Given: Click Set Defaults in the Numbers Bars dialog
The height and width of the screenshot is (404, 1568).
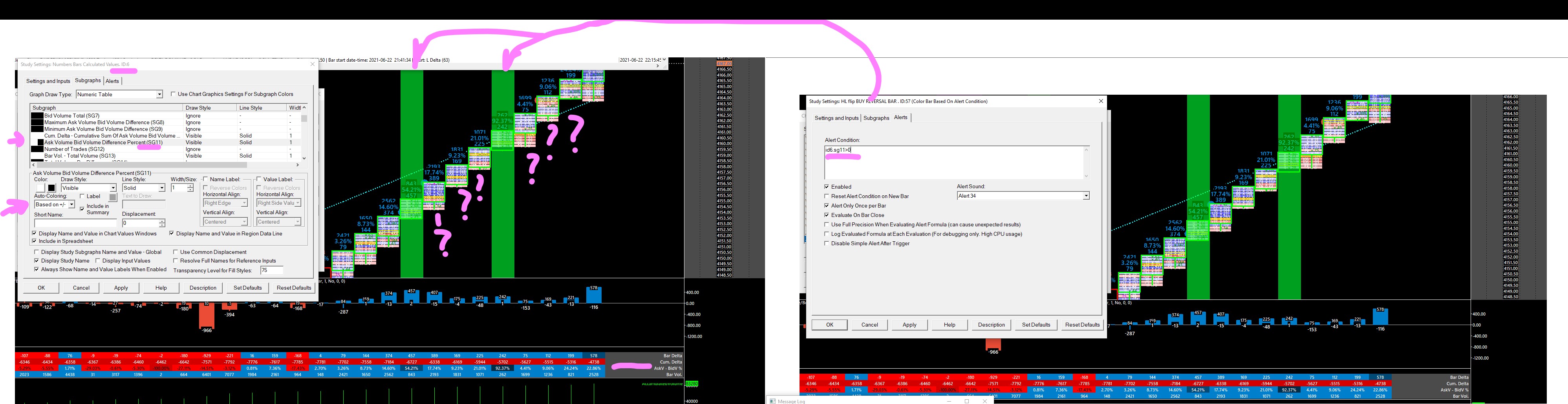Looking at the screenshot, I should pyautogui.click(x=248, y=288).
